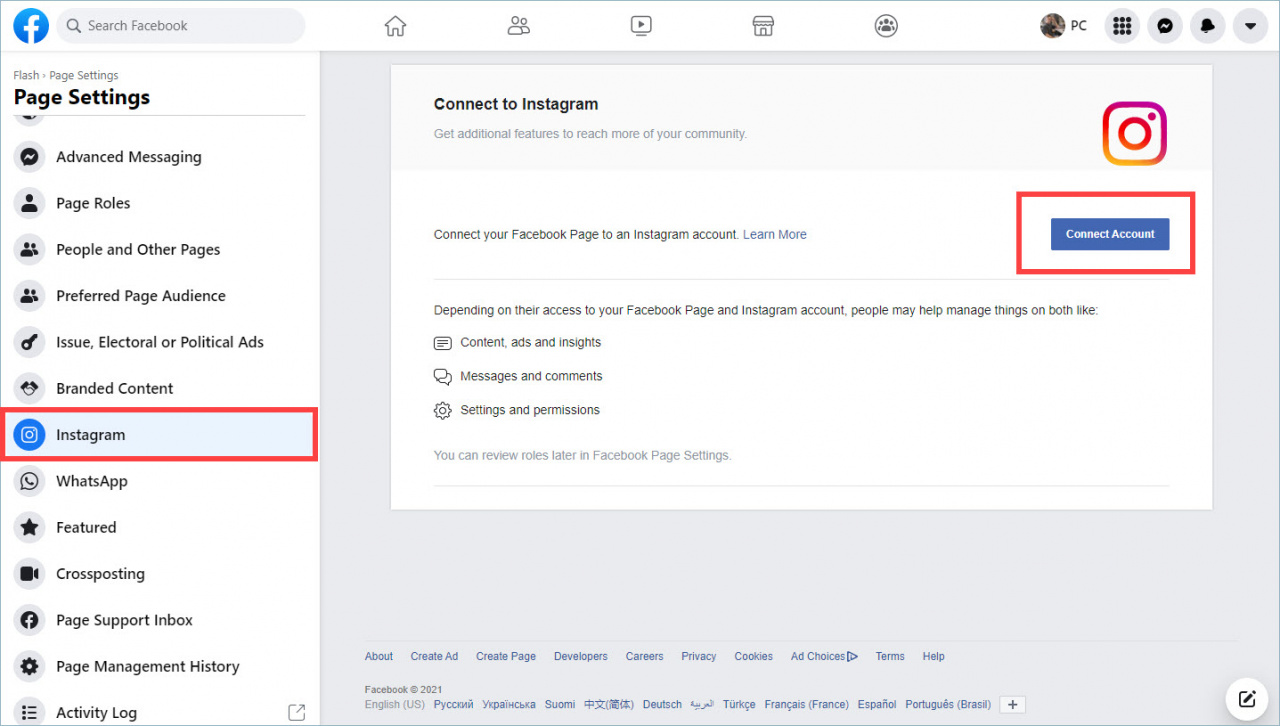This screenshot has height=726, width=1280.
Task: Switch language to Español
Action: [877, 704]
